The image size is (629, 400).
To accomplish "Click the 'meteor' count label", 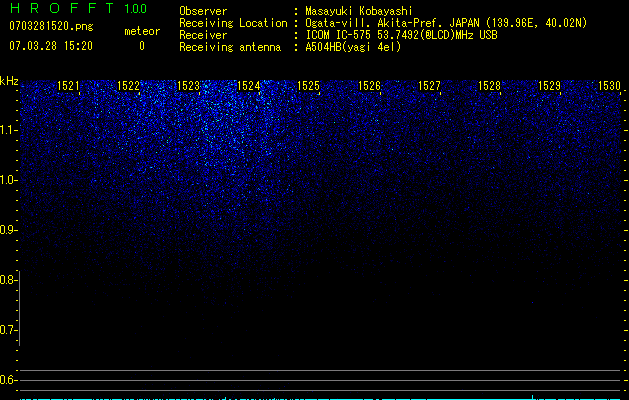I will coord(142,31).
